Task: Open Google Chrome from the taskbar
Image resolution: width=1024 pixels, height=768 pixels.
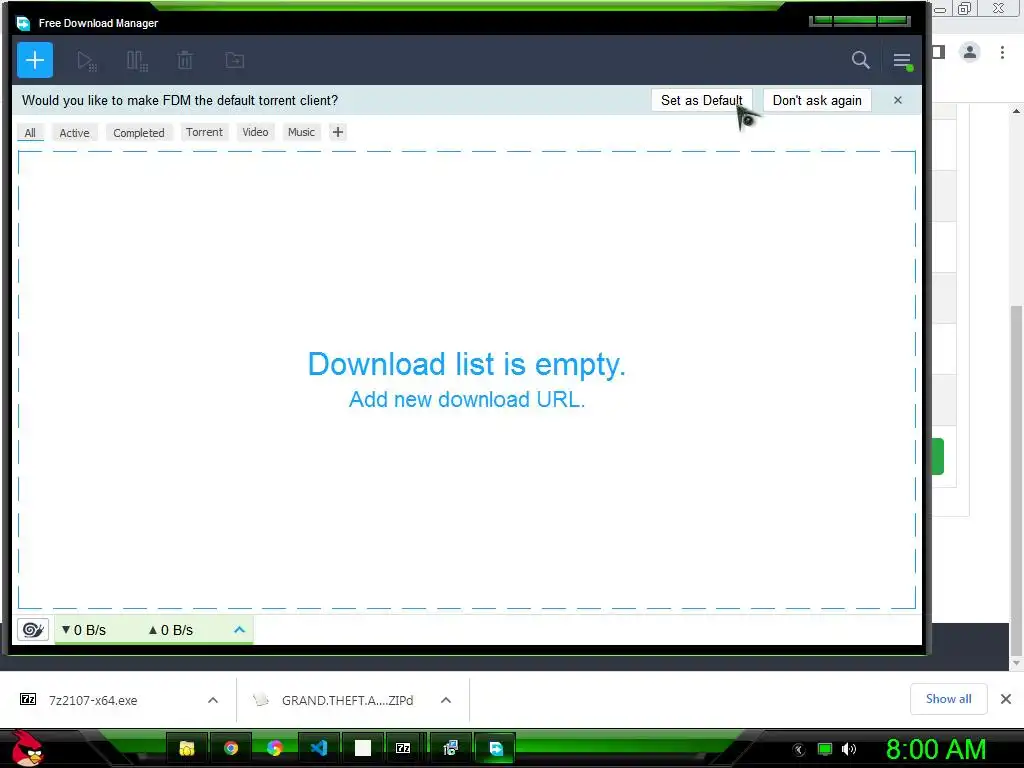Action: 231,748
